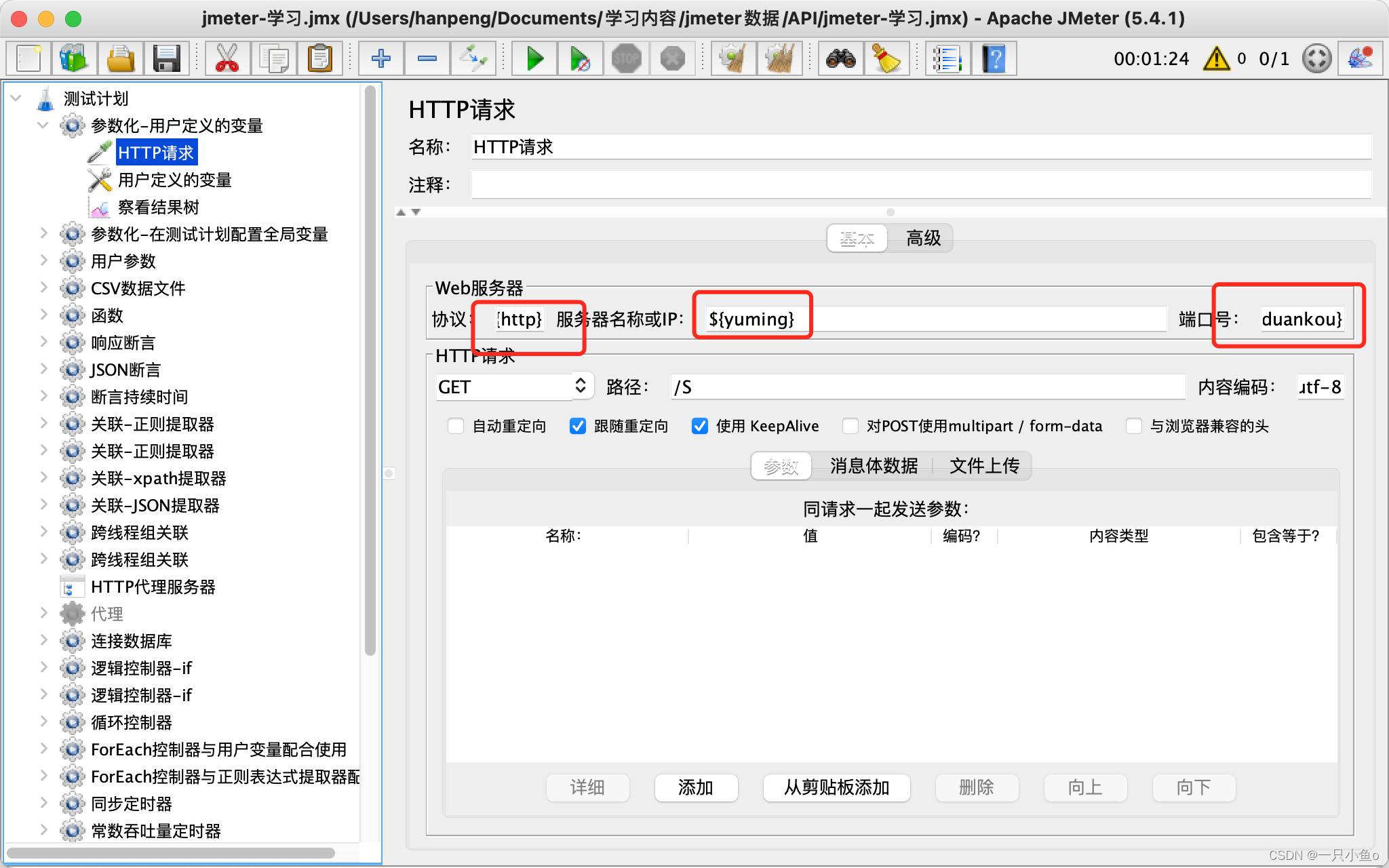Click the 添加 button to add a parameter
1389x868 pixels.
pos(696,787)
